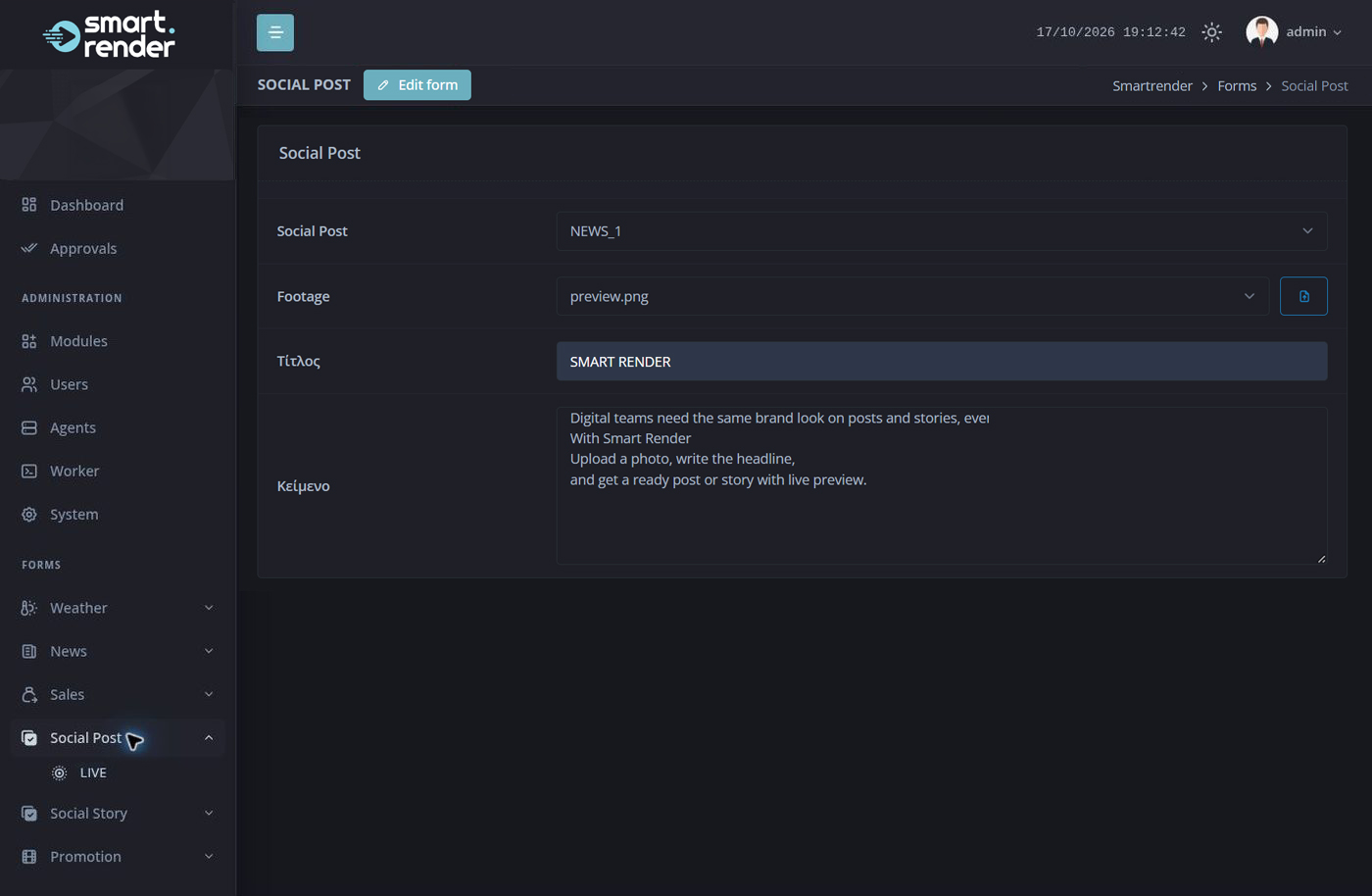This screenshot has width=1372, height=896.
Task: Go to Approvals page
Action: click(x=118, y=248)
